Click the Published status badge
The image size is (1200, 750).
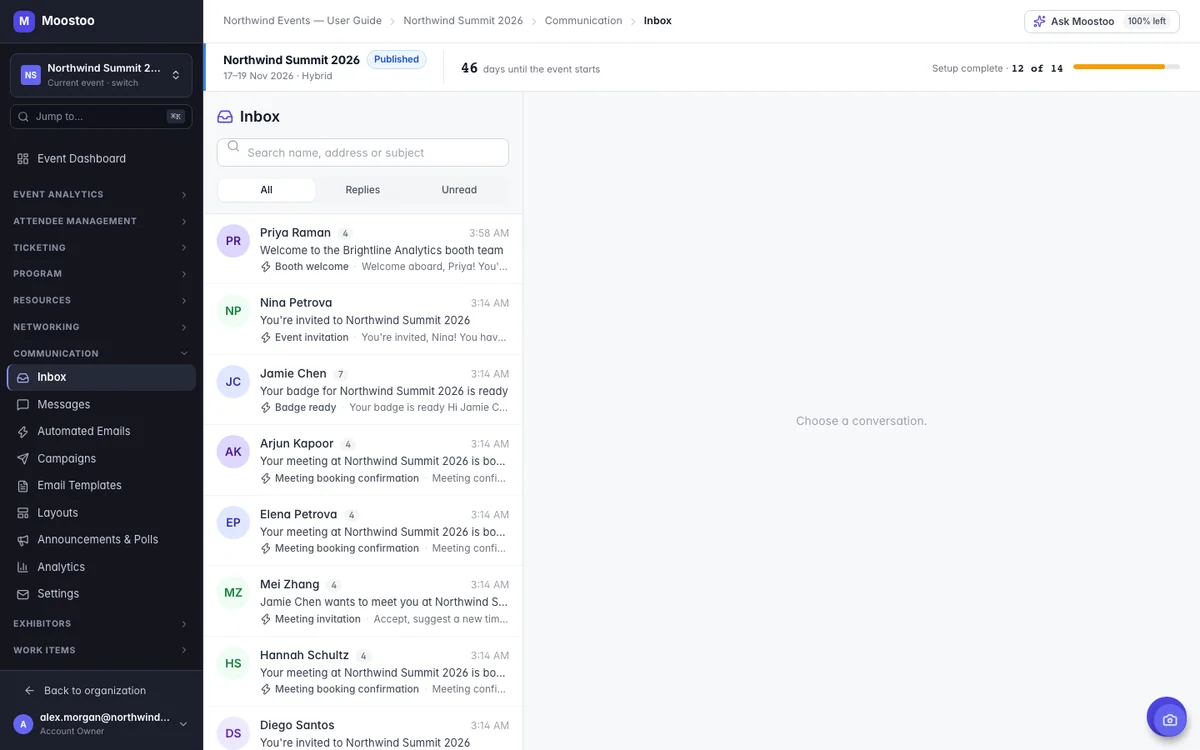click(x=396, y=60)
